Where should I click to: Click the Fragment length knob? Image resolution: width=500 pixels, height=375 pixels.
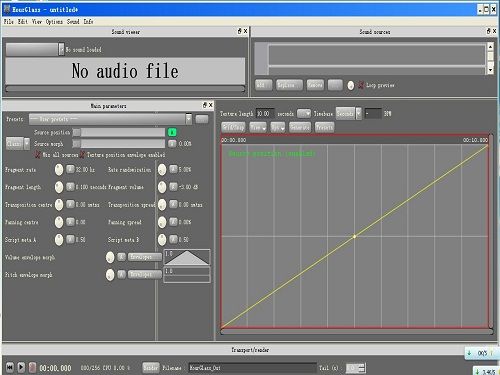(x=59, y=187)
